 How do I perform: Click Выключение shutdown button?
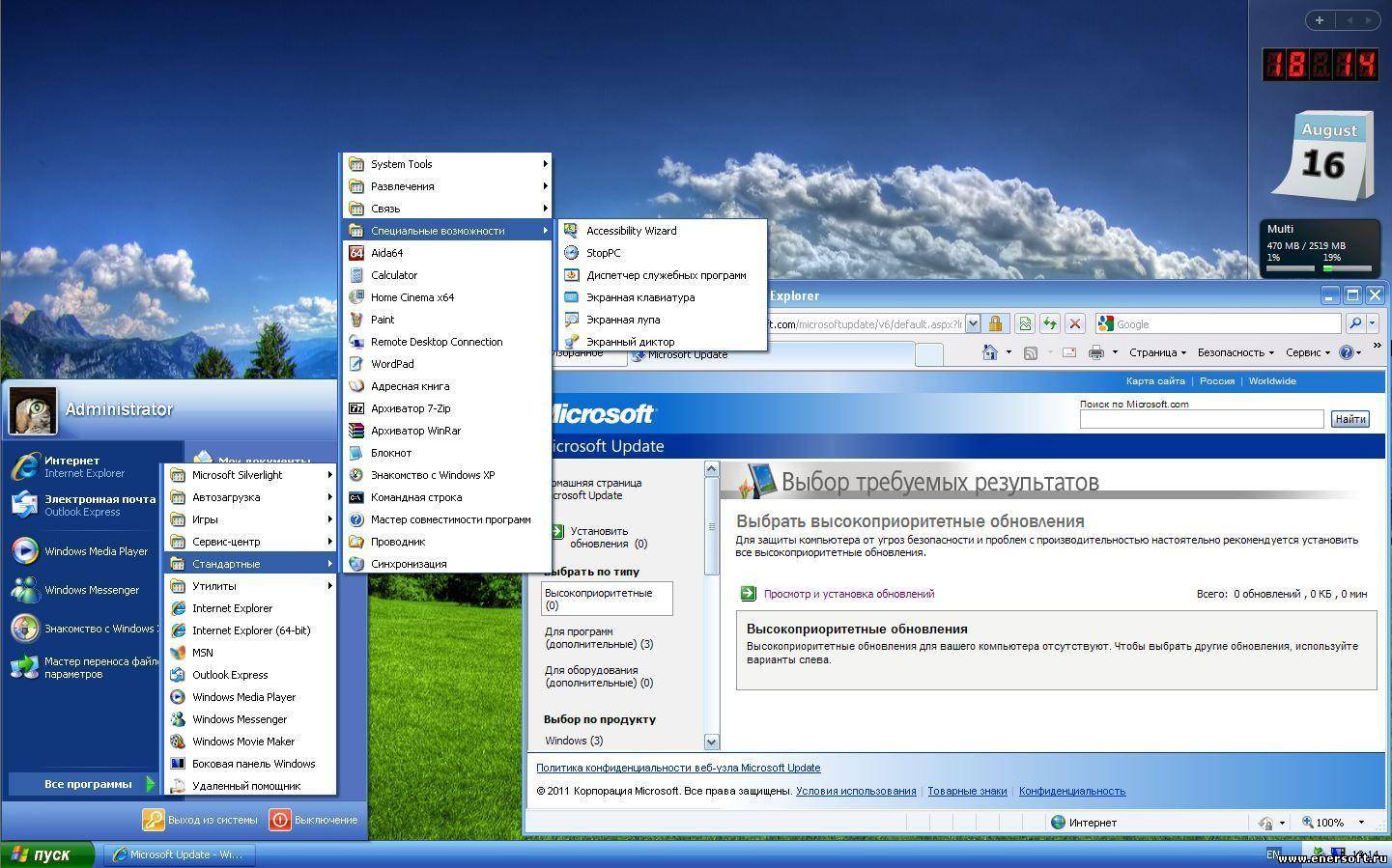[314, 820]
